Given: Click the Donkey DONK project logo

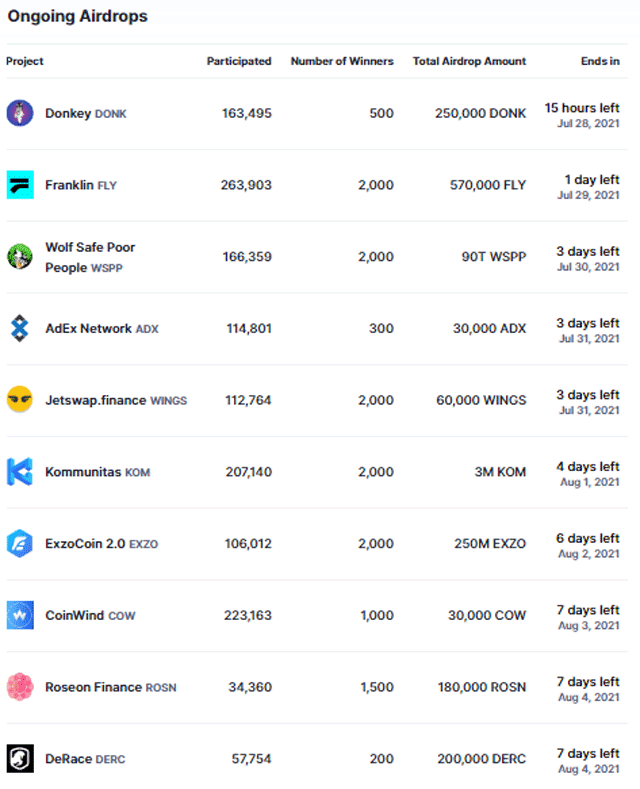Looking at the screenshot, I should (20, 113).
